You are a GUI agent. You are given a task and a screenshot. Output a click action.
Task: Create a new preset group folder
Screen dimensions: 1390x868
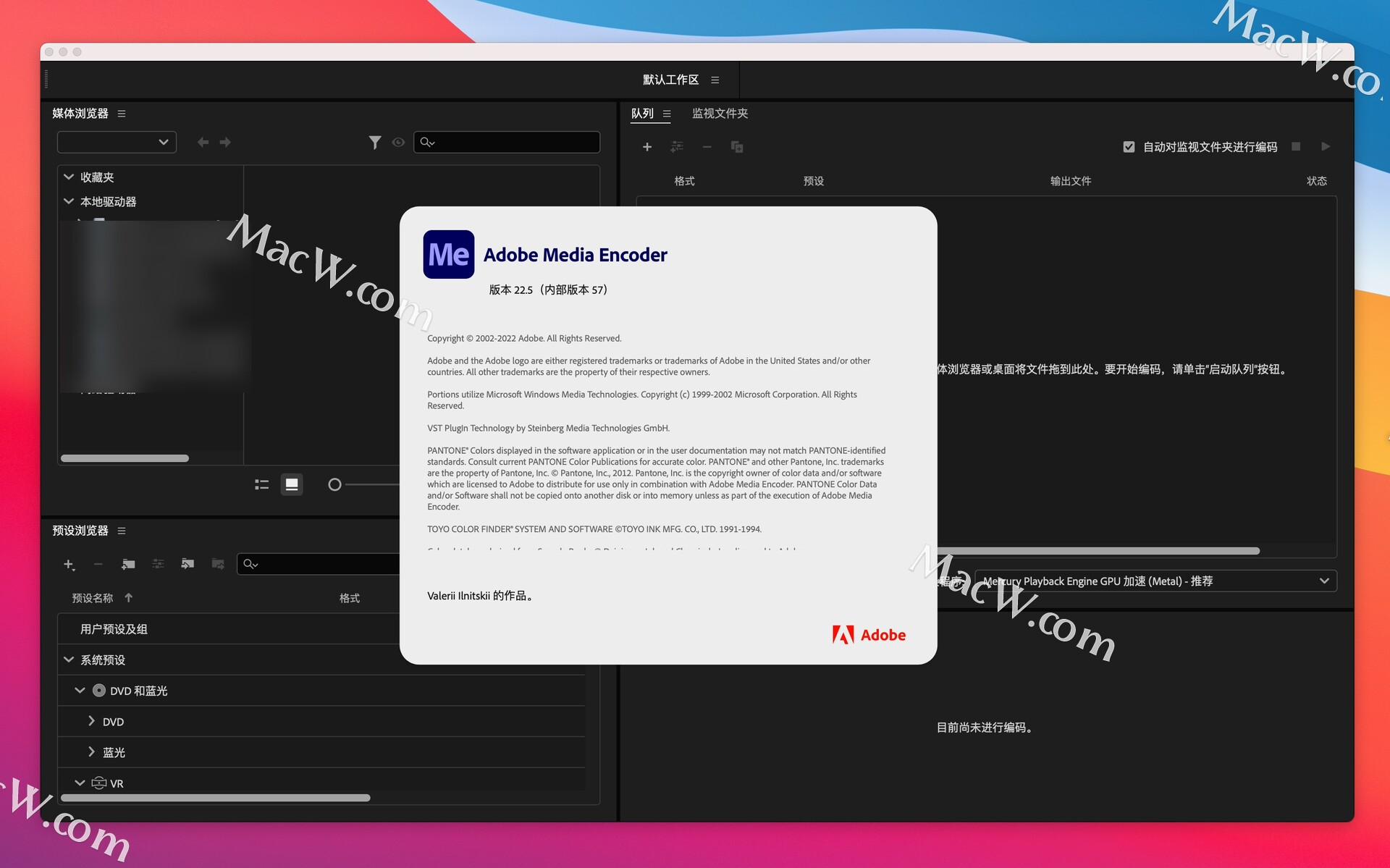tap(128, 564)
